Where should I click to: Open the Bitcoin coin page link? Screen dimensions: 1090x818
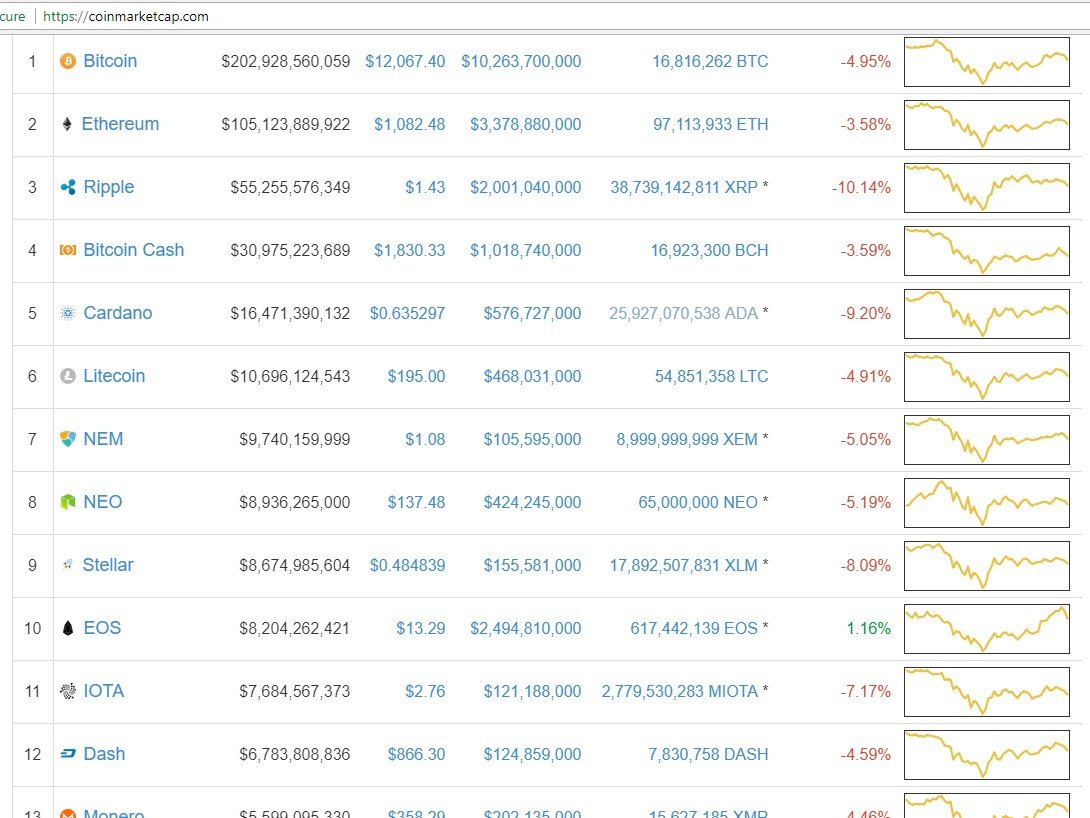coord(110,61)
